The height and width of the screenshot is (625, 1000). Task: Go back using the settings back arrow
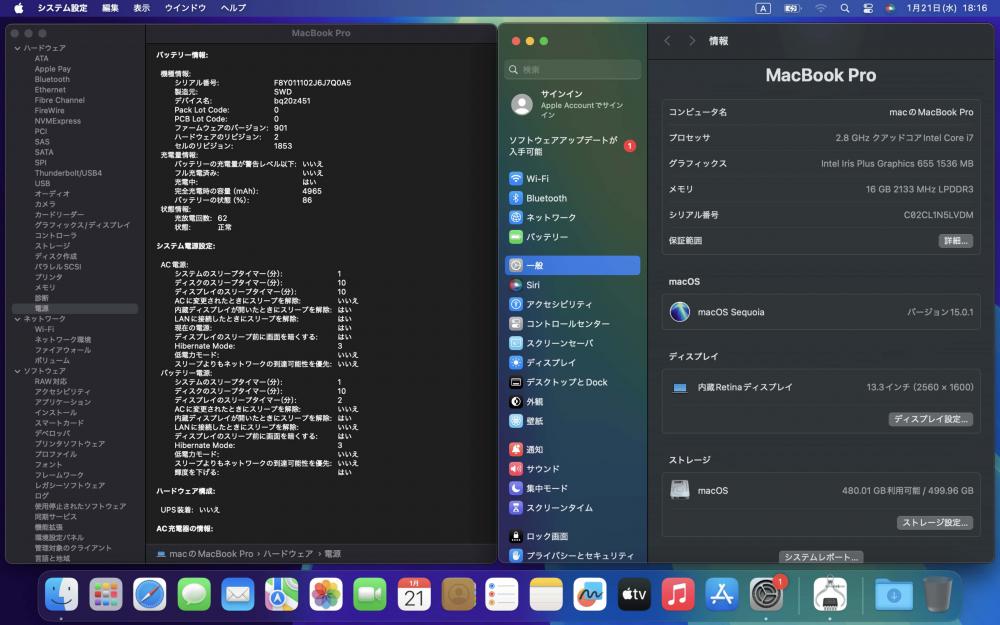coord(667,41)
